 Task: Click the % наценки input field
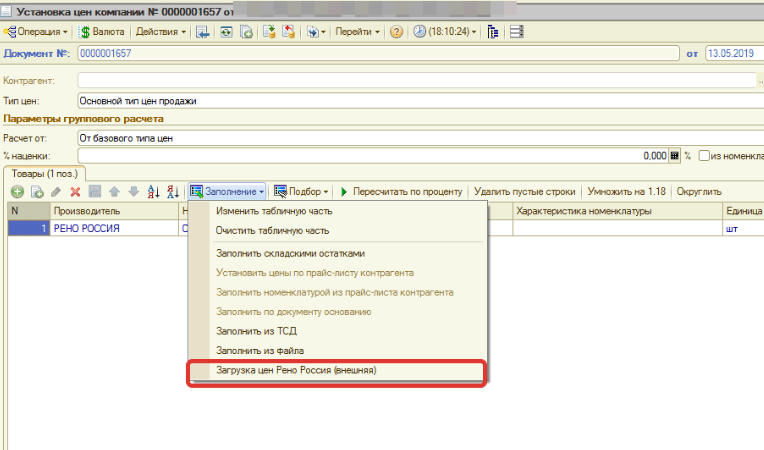373,156
